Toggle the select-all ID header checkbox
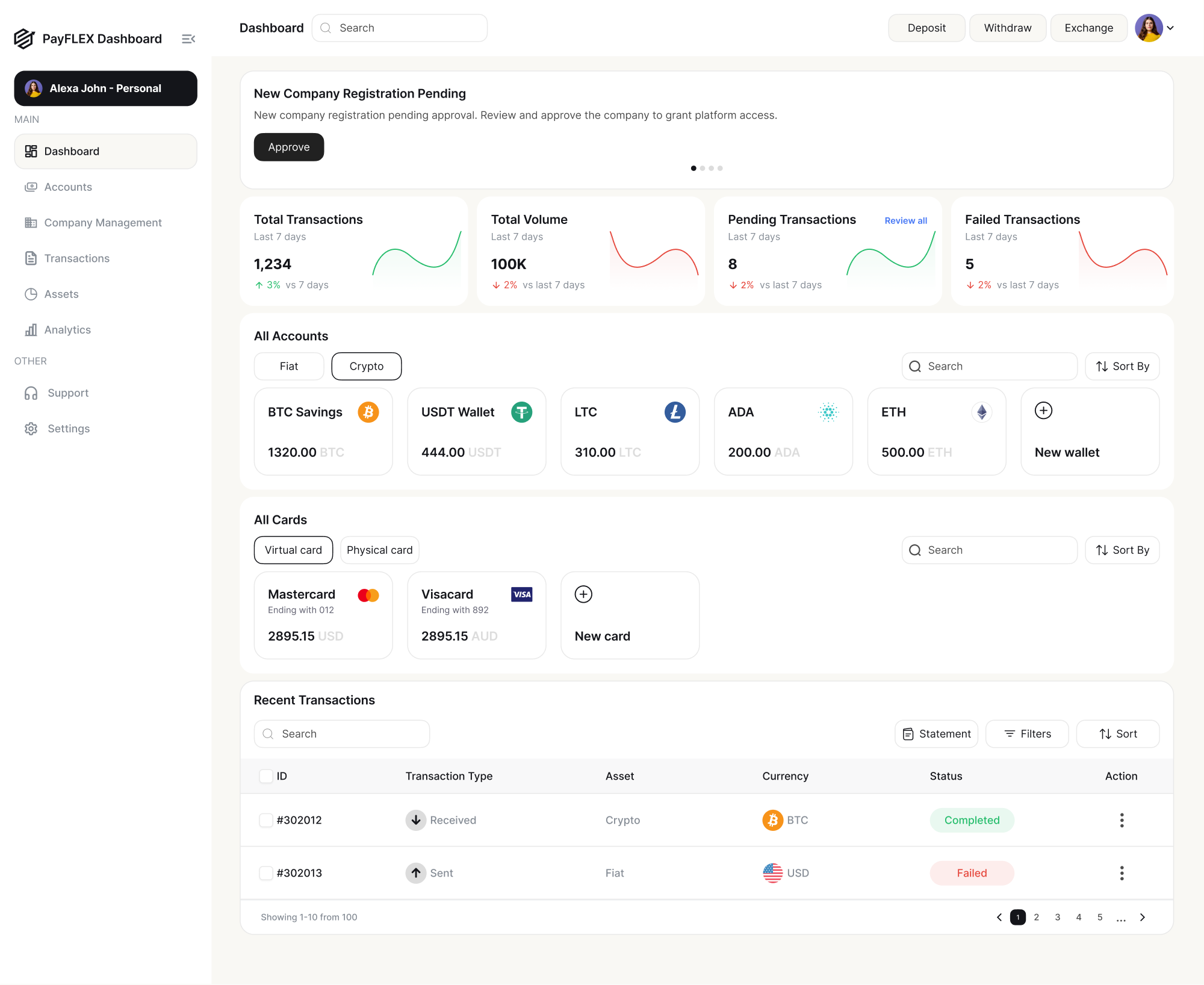1204x985 pixels. [x=265, y=776]
